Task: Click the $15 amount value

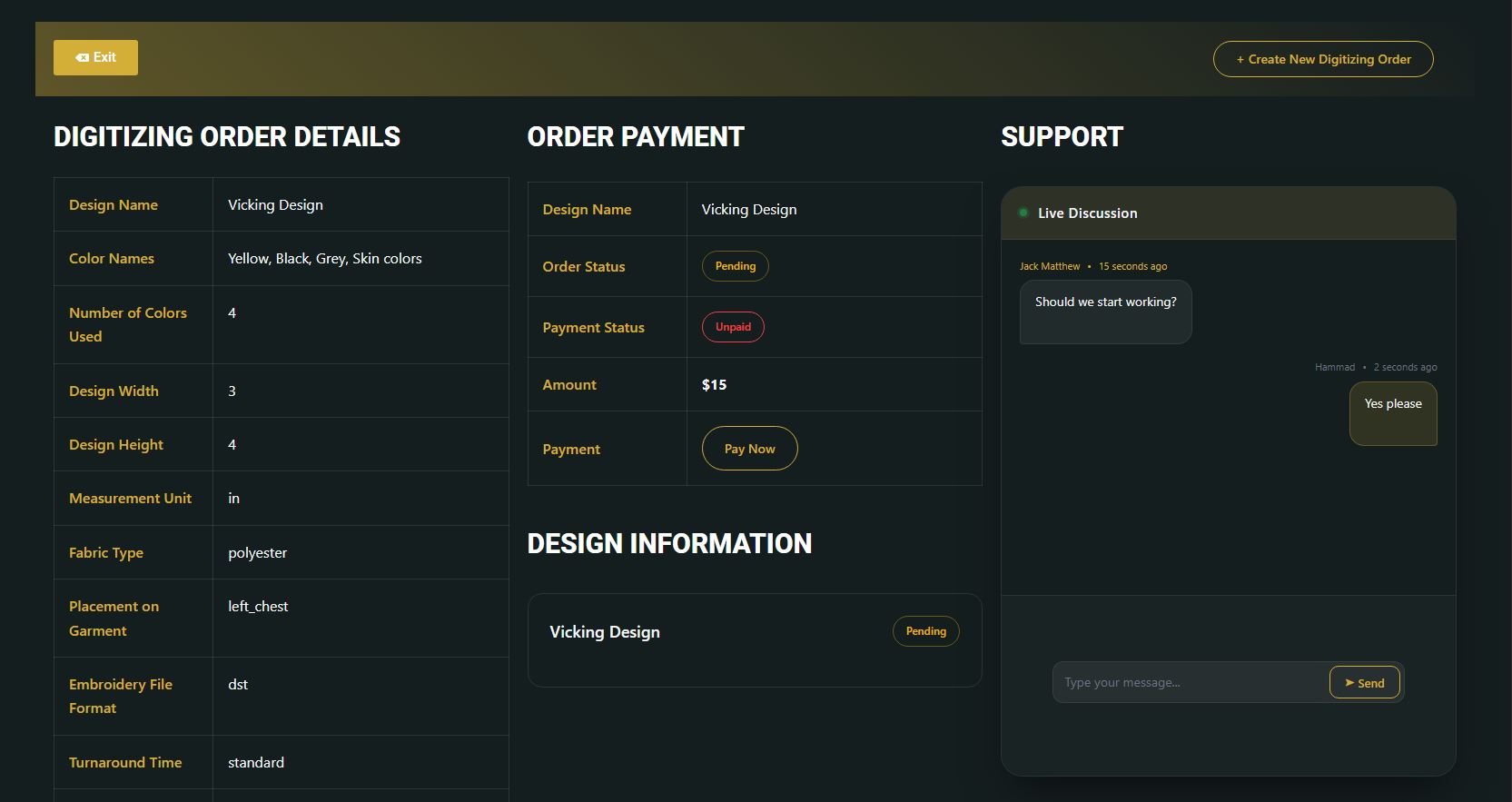Action: tap(714, 385)
